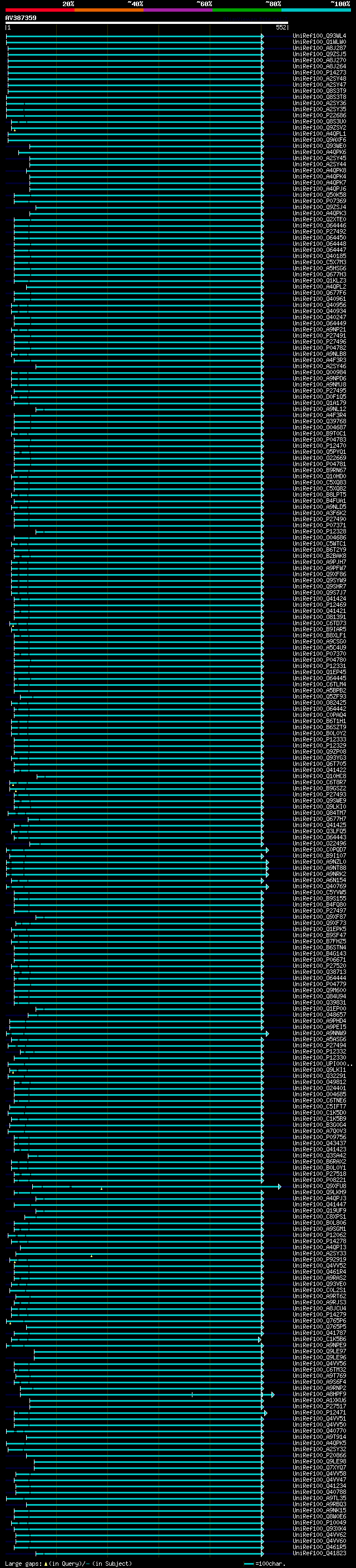
Task: Select hit UniRef100_A4QPJ6
Action: tap(319, 189)
